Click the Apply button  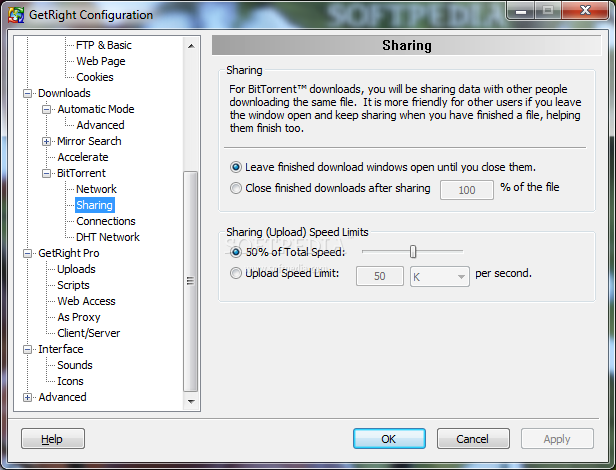tap(557, 439)
